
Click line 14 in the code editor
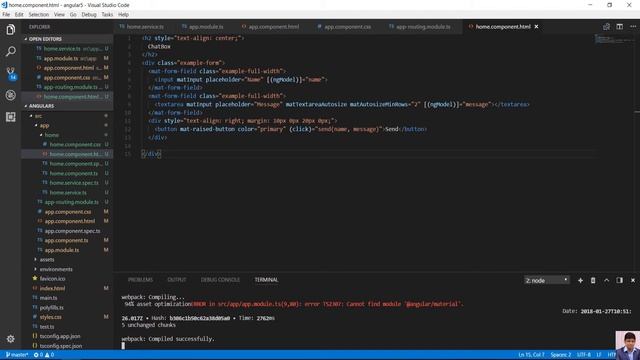pyautogui.click(x=367, y=146)
